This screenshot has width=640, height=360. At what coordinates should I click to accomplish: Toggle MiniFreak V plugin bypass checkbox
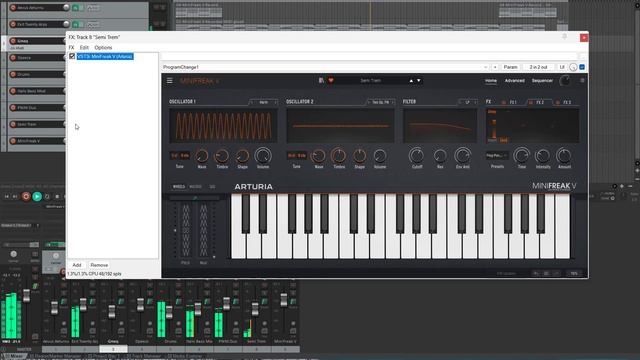pos(72,56)
